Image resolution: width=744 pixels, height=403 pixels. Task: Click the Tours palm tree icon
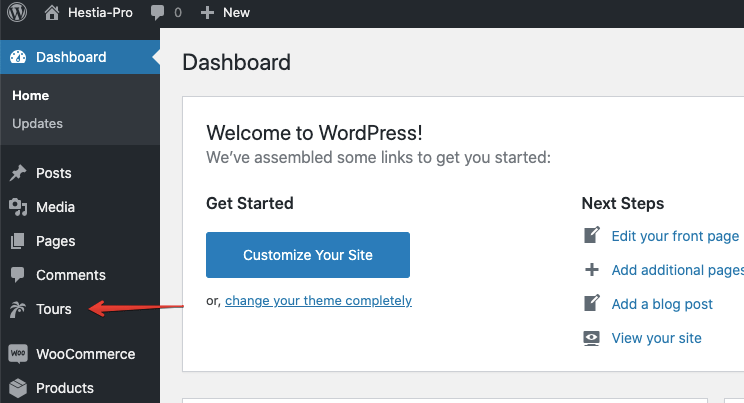(x=18, y=309)
